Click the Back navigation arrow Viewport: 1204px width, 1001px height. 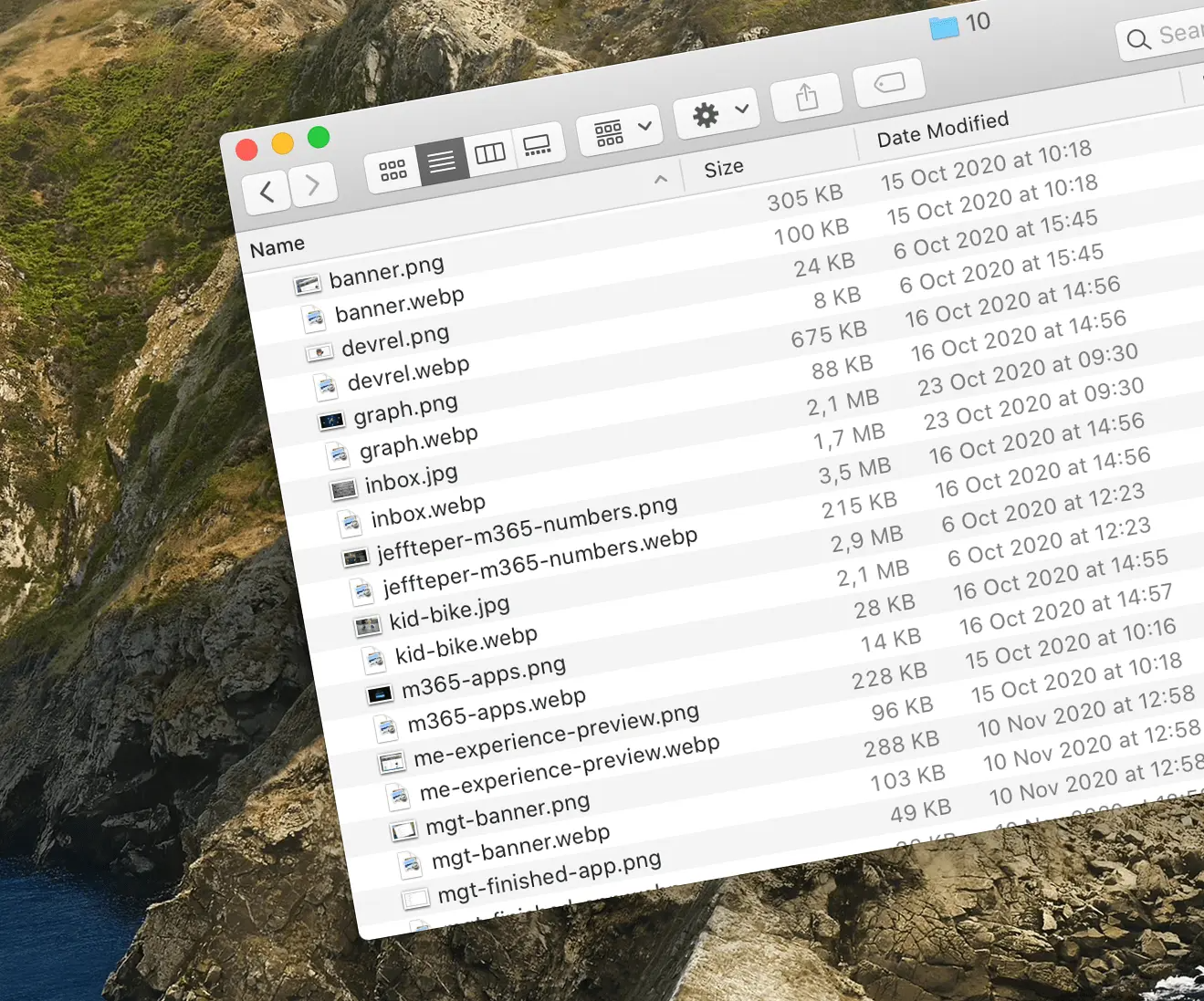click(x=267, y=192)
